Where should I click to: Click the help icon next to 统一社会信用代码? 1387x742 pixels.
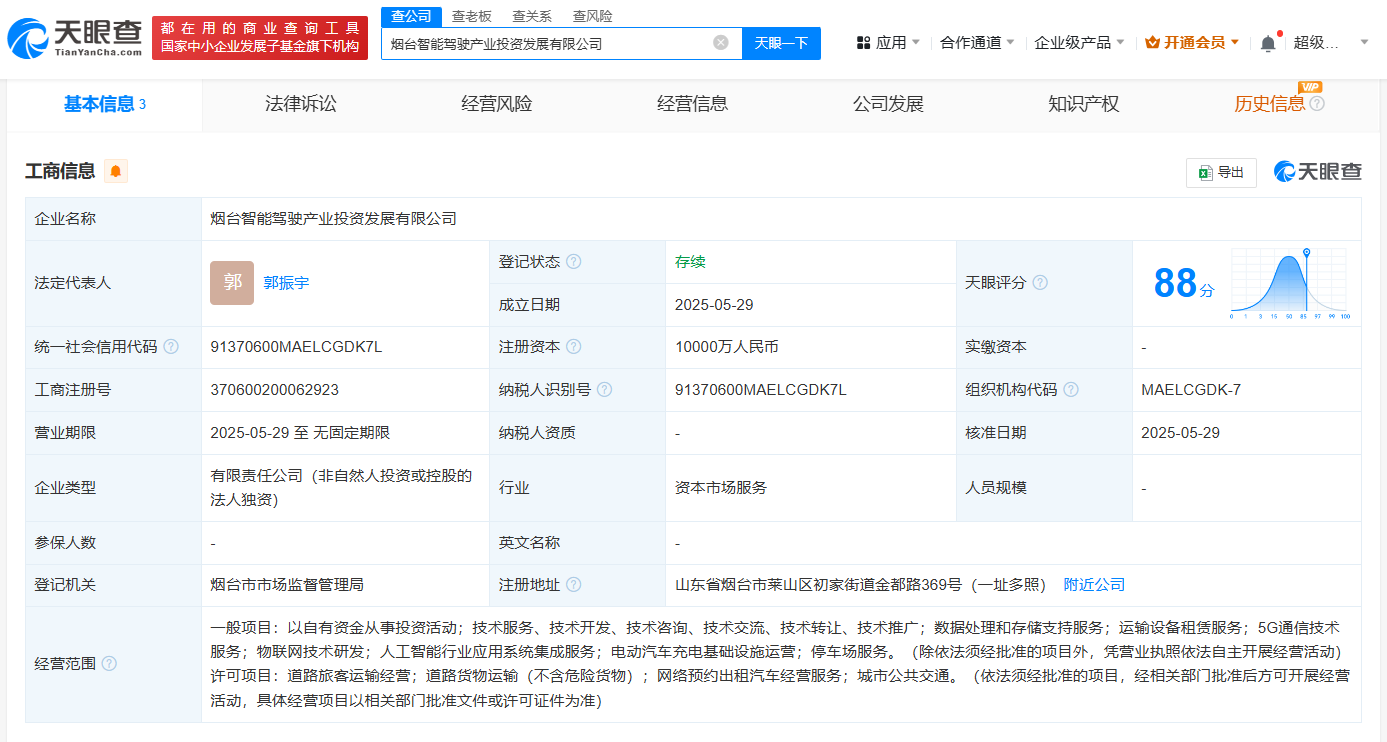[x=171, y=347]
